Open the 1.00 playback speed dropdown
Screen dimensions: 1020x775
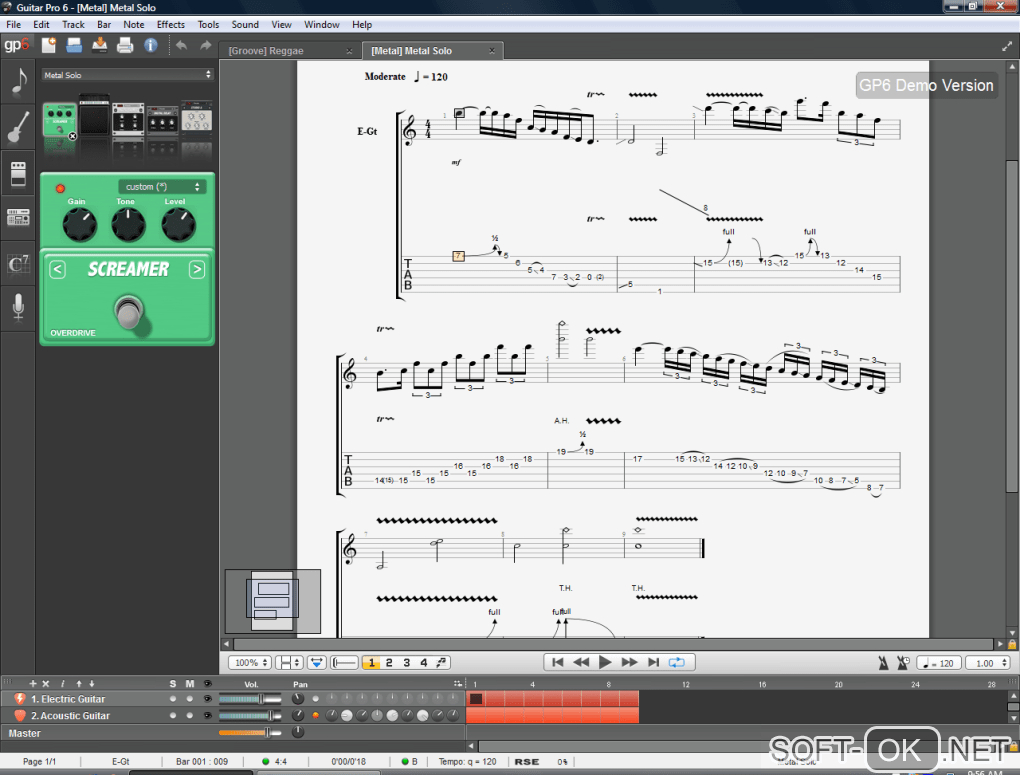pyautogui.click(x=987, y=663)
